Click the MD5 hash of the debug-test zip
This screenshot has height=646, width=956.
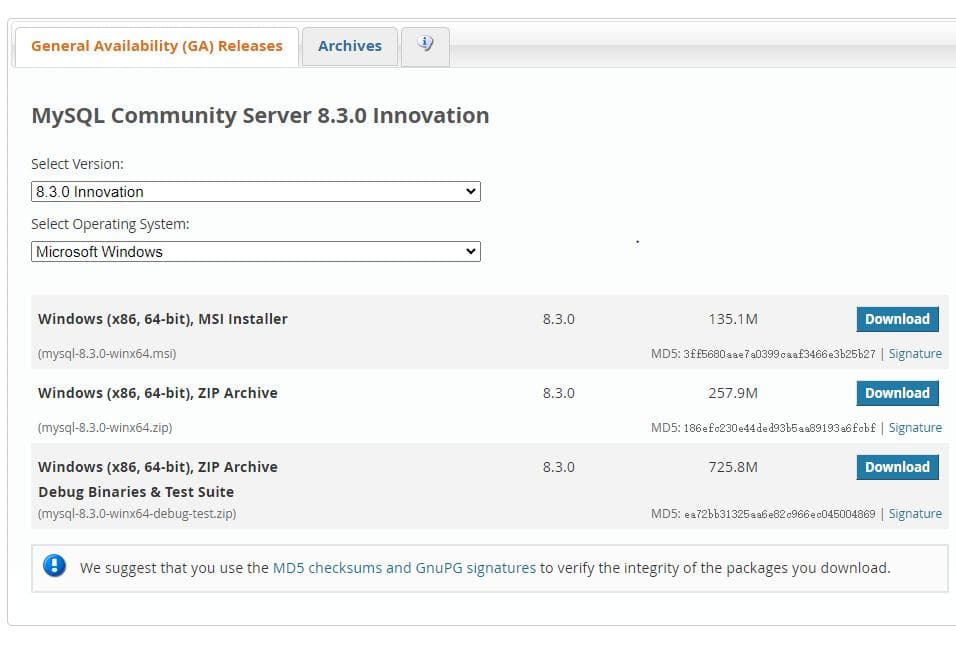[x=779, y=514]
